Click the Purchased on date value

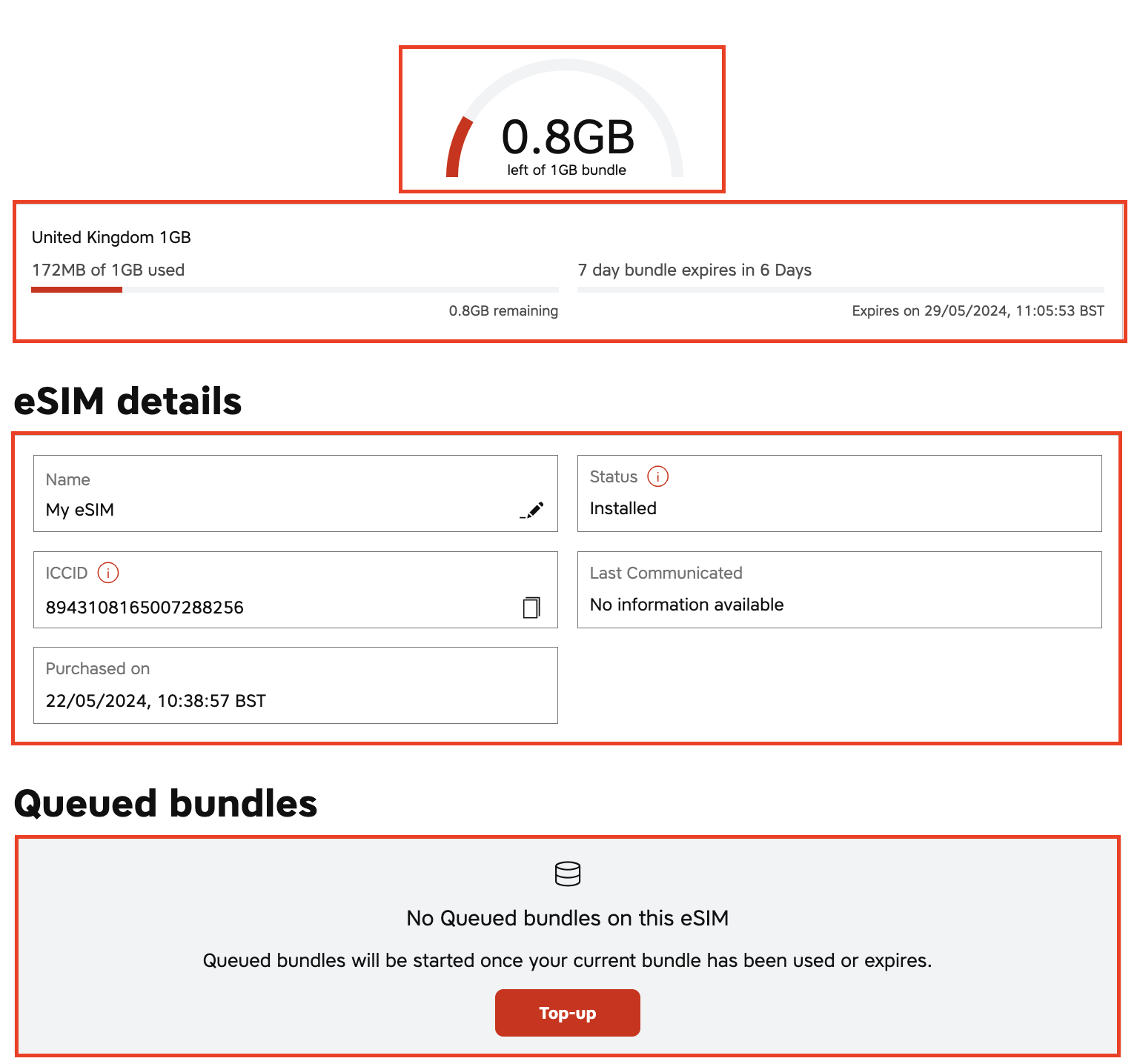tap(156, 701)
